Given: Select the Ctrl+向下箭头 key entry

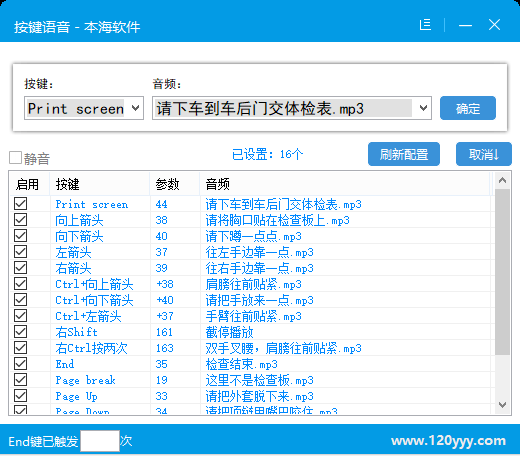Looking at the screenshot, I should pos(94,300).
